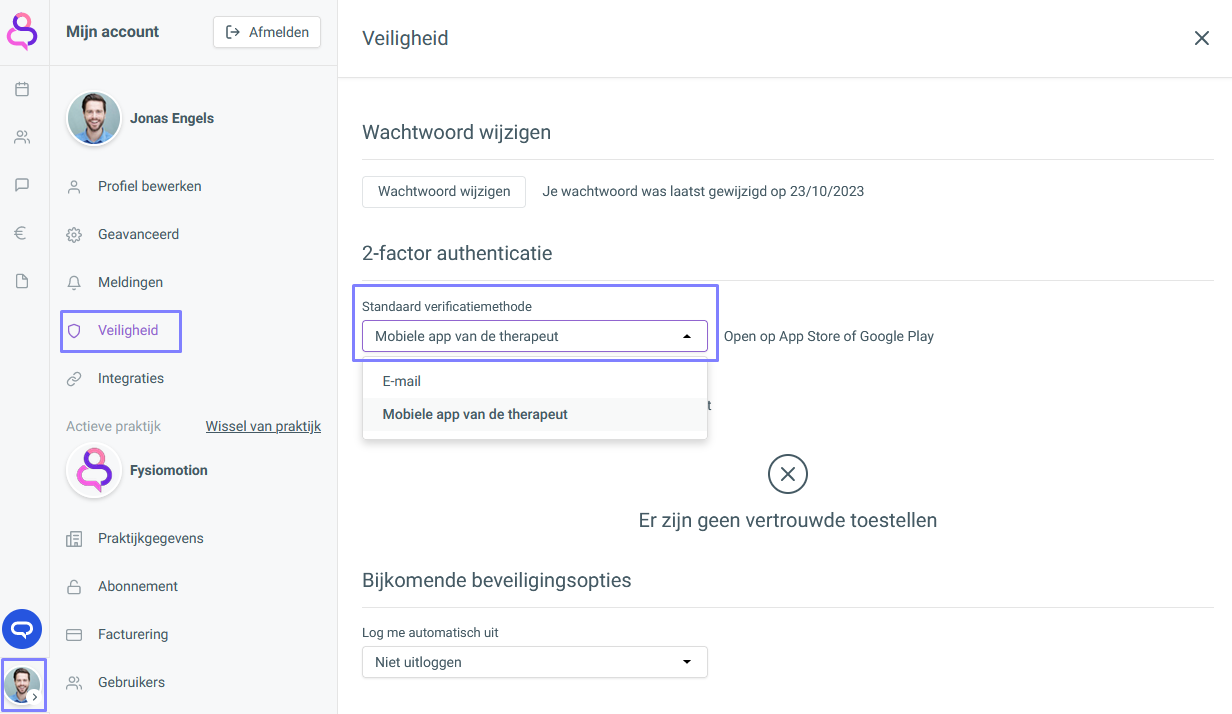Screen dimensions: 1232x714
Task: Open the euro invoicing icon
Action: coord(22,233)
